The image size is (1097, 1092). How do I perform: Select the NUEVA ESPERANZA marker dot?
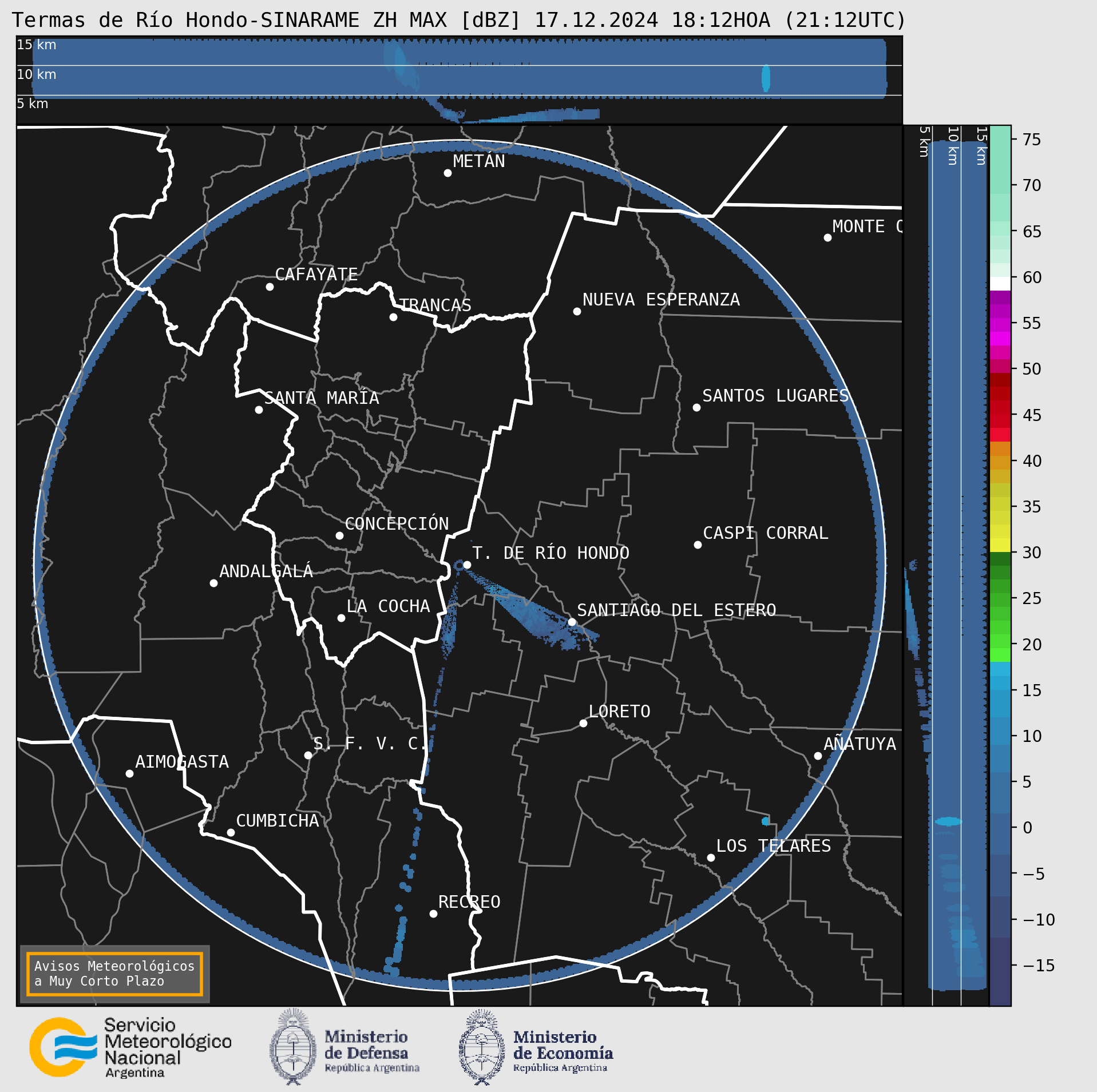point(577,311)
